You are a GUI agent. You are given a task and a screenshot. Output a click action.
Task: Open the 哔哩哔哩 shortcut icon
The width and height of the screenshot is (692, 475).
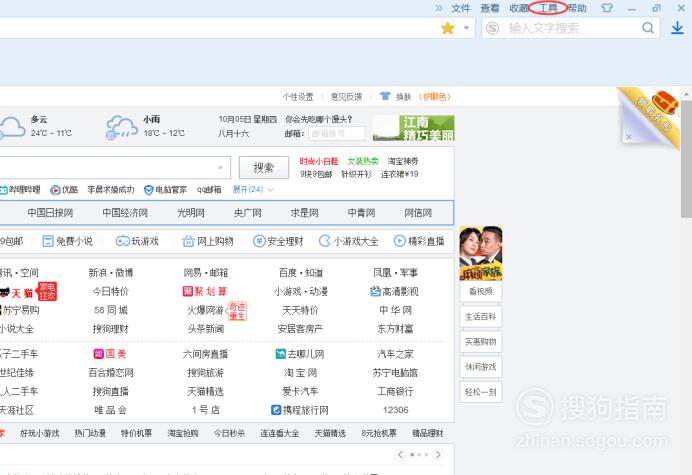(x=4, y=190)
